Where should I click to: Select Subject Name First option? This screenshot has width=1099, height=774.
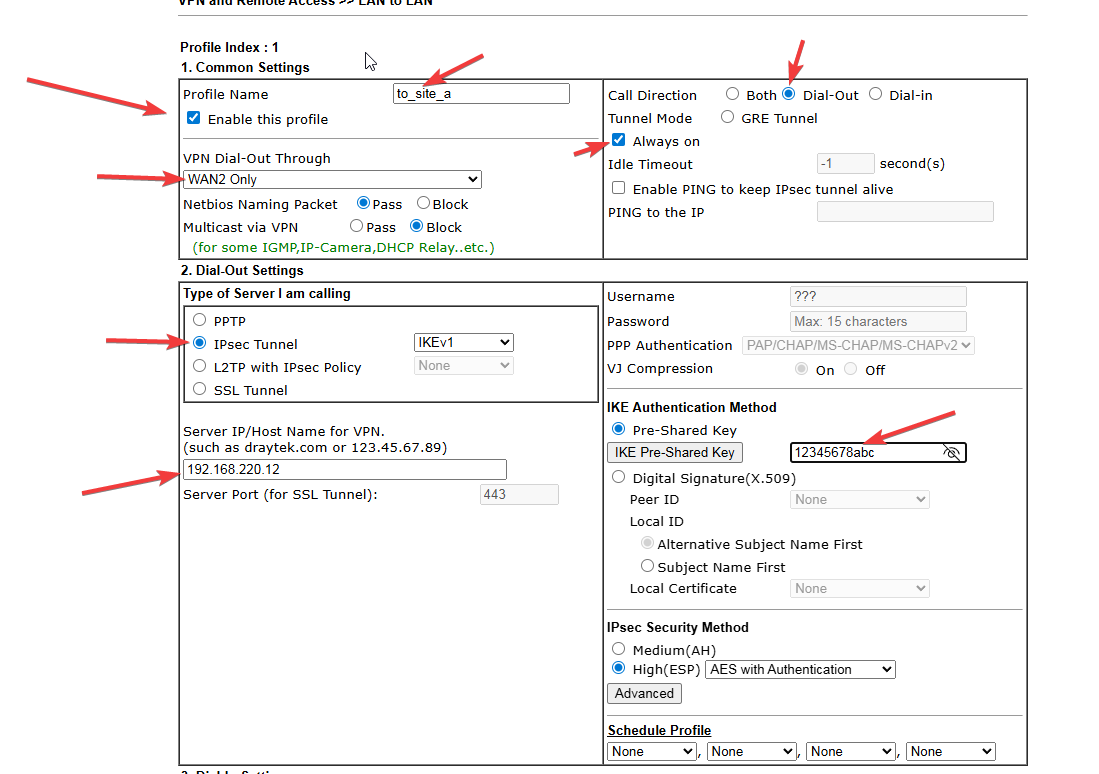tap(648, 566)
